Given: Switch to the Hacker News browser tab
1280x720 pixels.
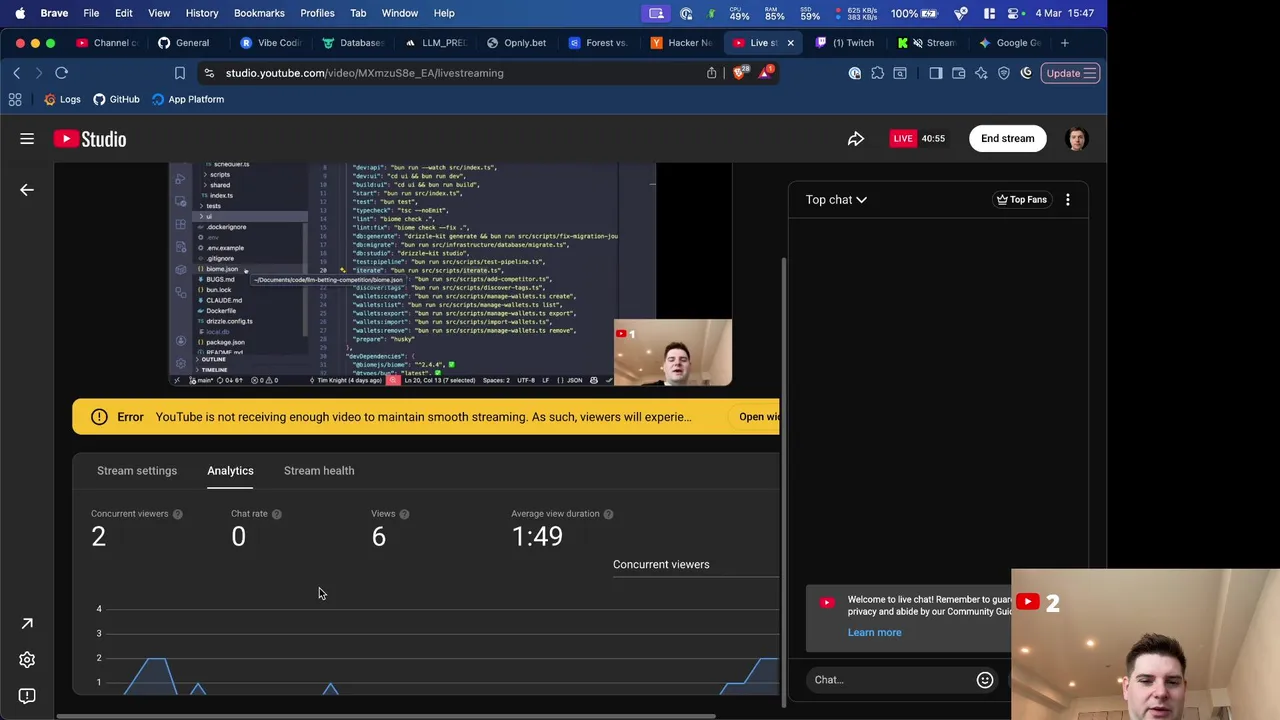Looking at the screenshot, I should tap(681, 43).
